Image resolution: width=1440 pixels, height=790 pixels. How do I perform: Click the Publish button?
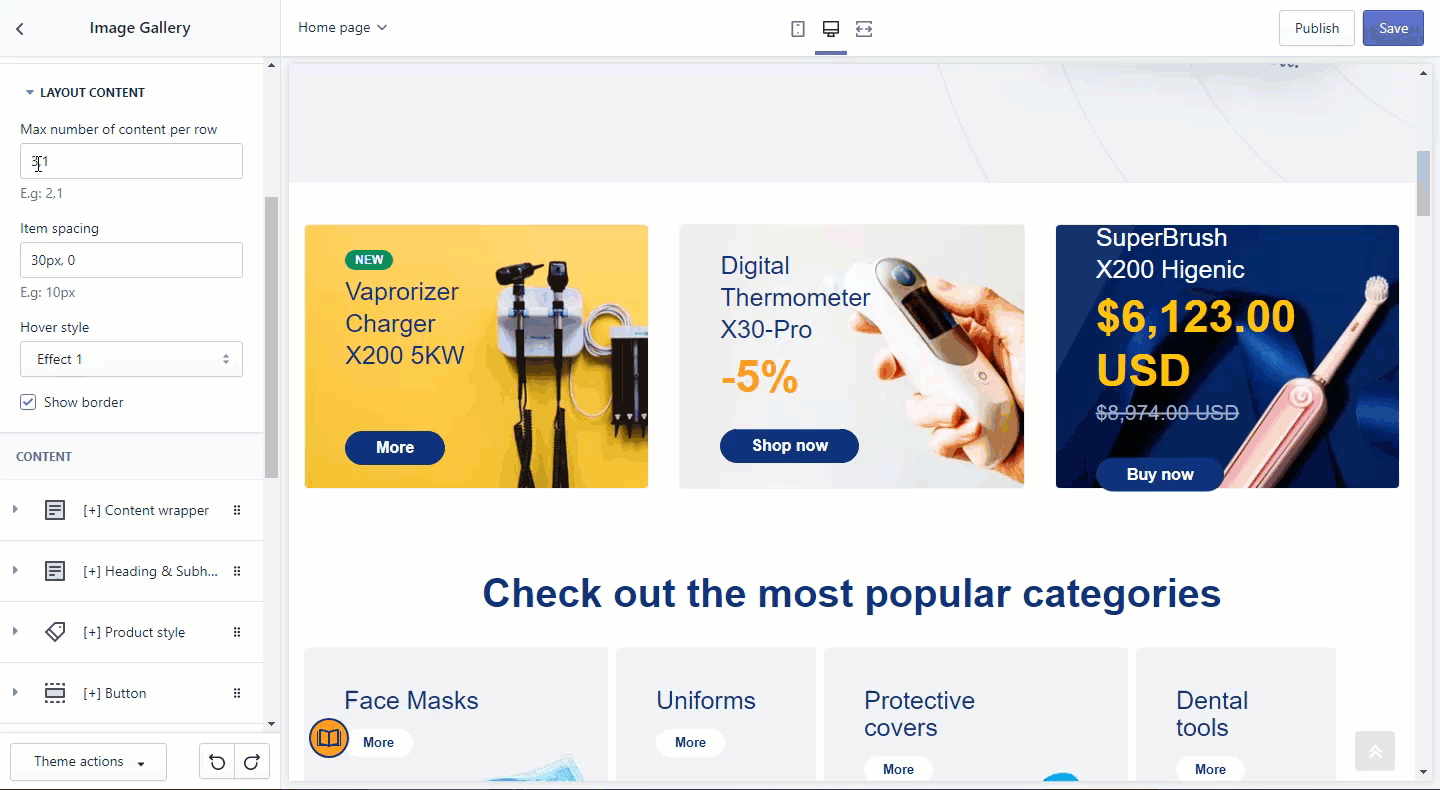(x=1317, y=28)
